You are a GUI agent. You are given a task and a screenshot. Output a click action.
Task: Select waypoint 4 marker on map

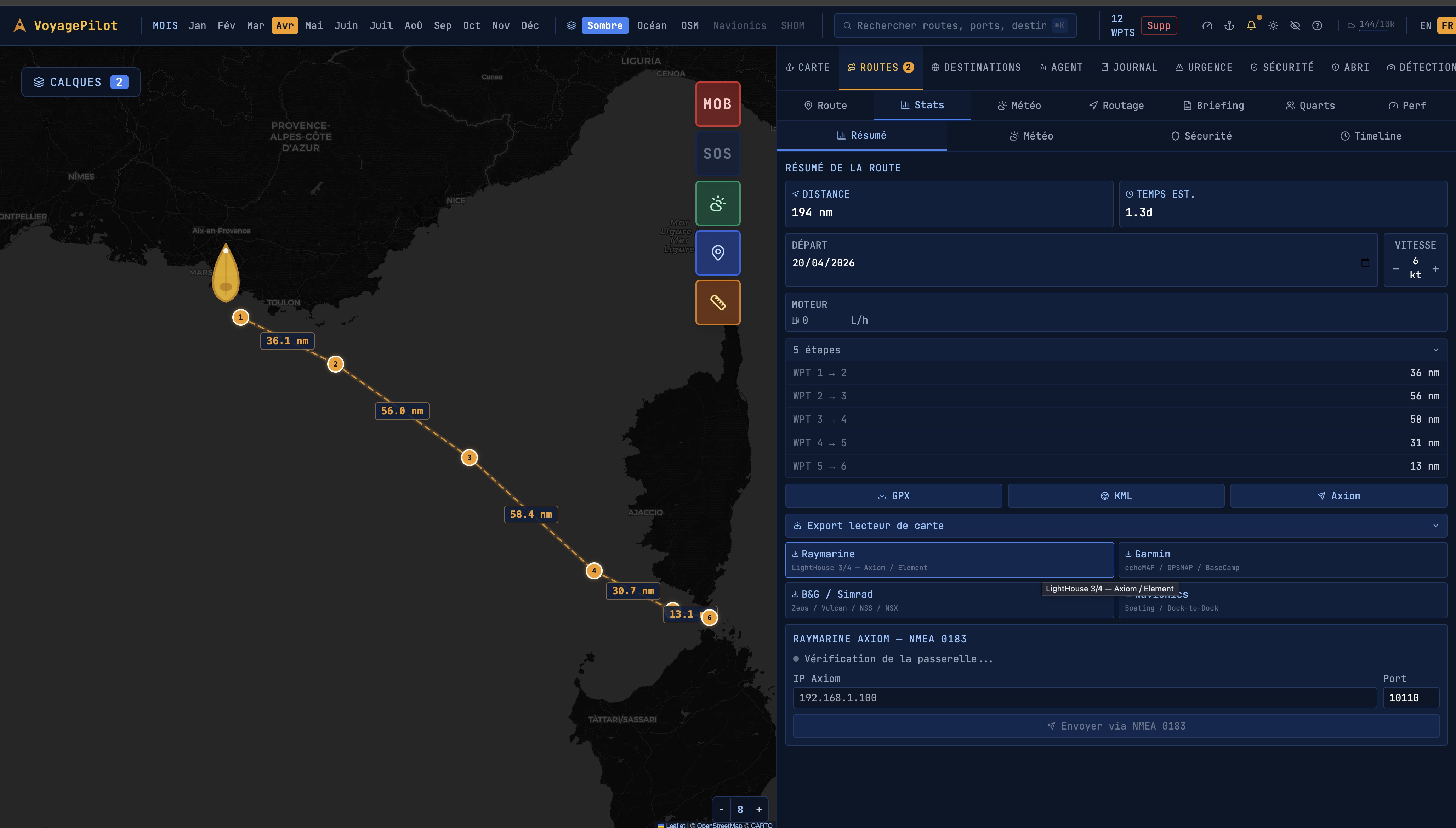pyautogui.click(x=594, y=571)
